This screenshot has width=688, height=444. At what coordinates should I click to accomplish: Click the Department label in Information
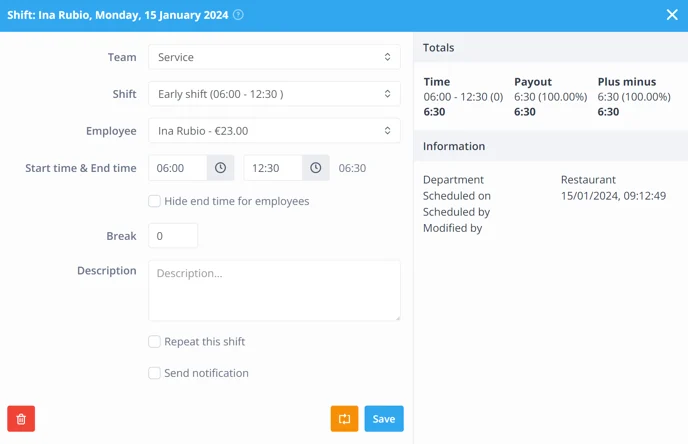(x=453, y=180)
